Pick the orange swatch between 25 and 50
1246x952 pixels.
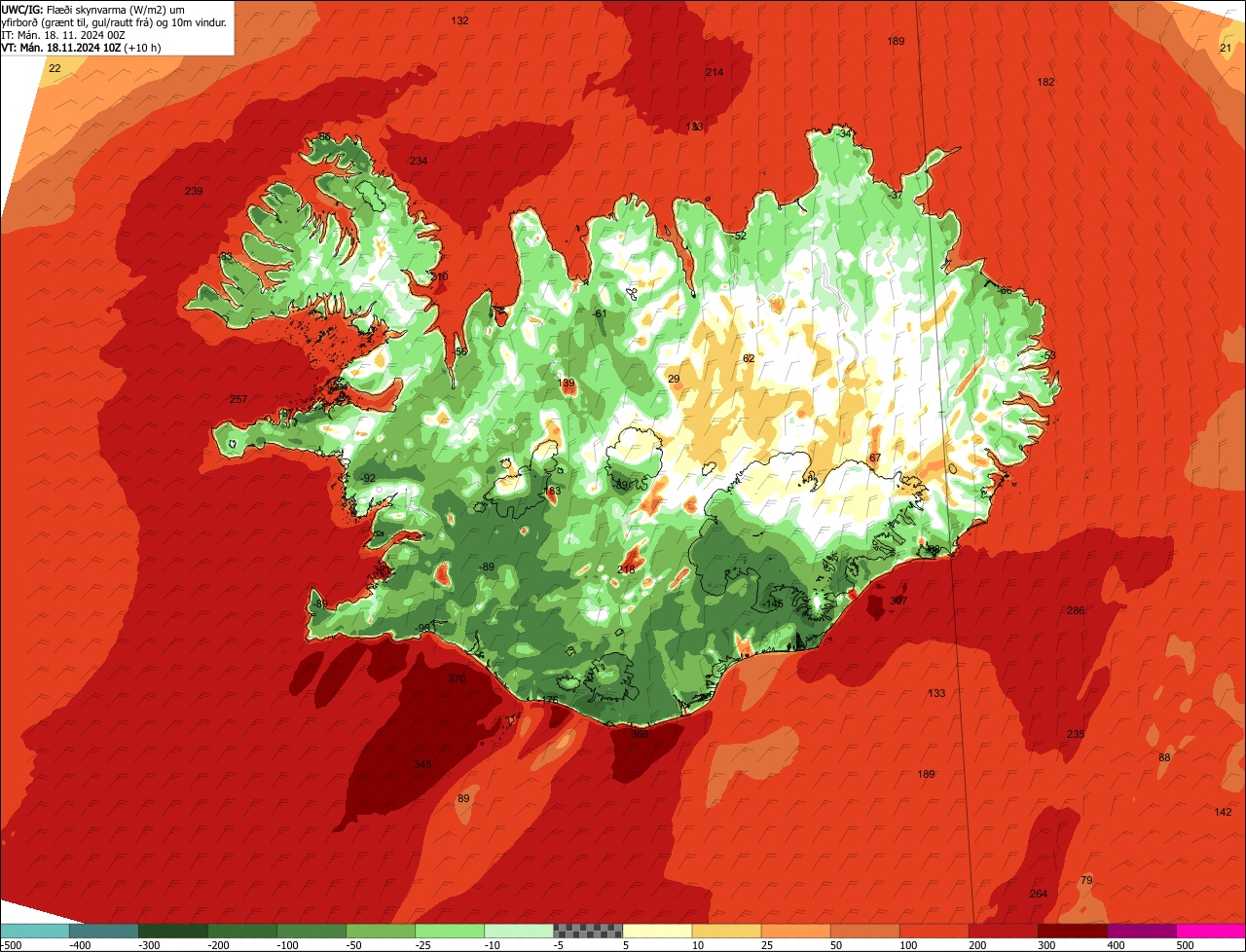(x=794, y=931)
